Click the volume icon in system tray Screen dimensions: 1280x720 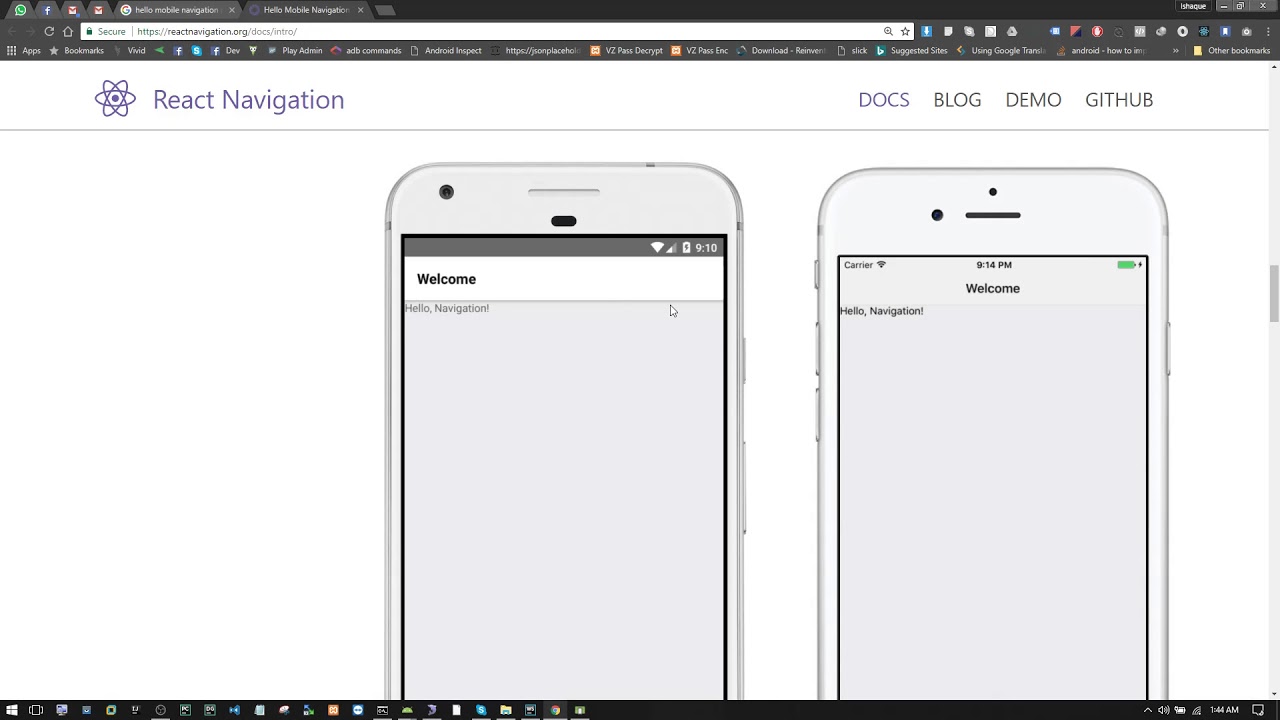1166,710
